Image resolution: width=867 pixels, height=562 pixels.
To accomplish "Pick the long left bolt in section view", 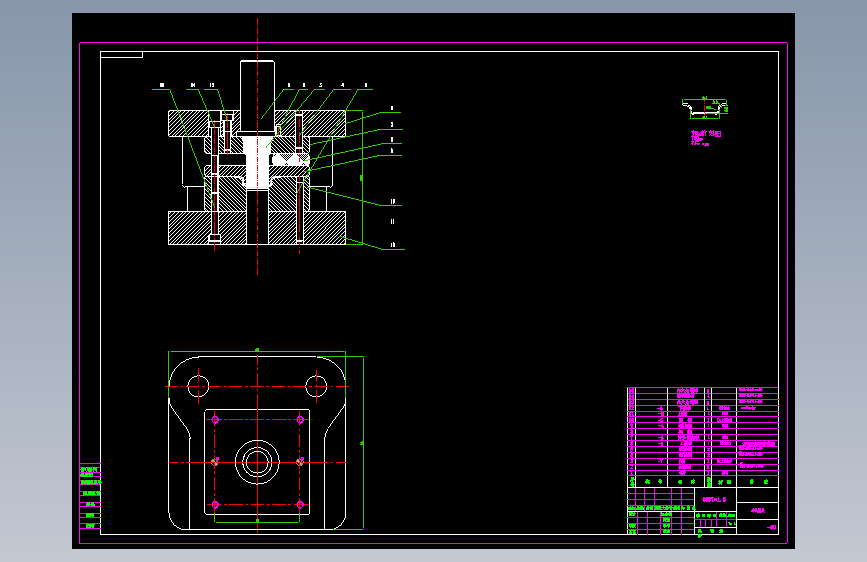I will click(x=215, y=183).
